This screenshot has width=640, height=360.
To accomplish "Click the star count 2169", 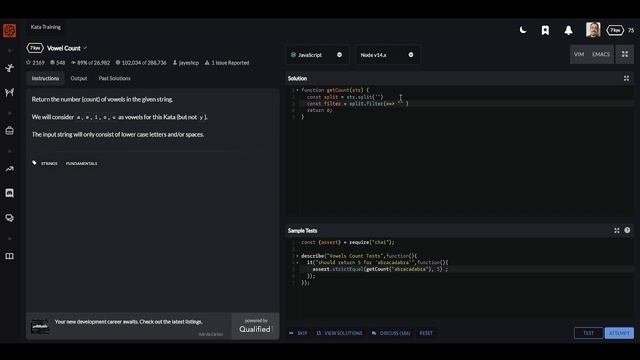I will tap(35, 63).
